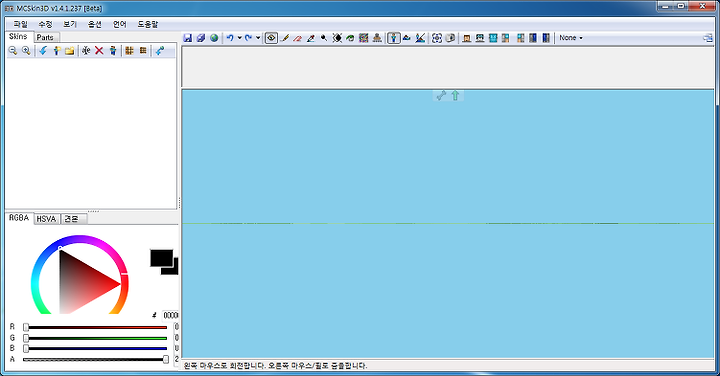Screen dimensions: 720x376
Task: Select the Camera view (eye) tool
Action: (271, 38)
